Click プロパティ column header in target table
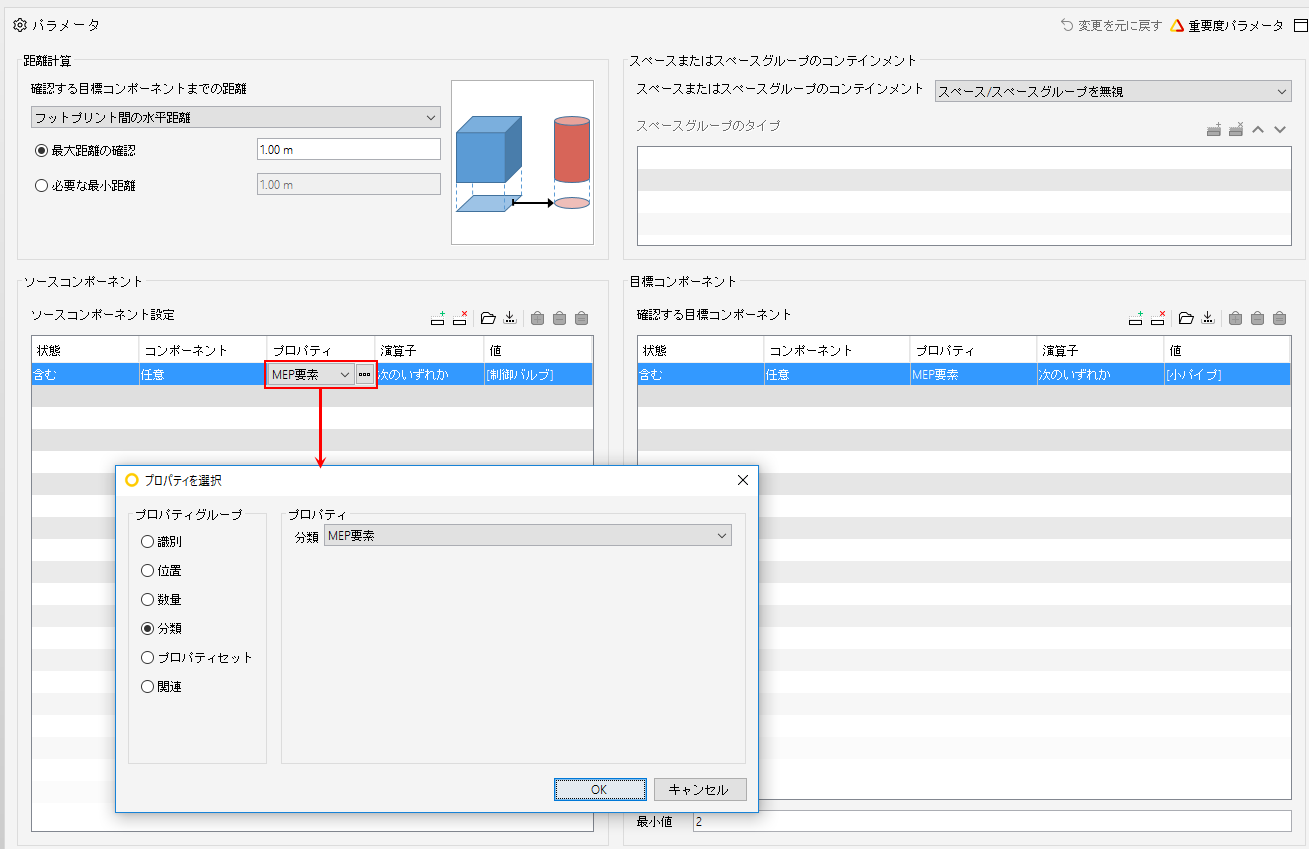The width and height of the screenshot is (1309, 849). pos(974,350)
